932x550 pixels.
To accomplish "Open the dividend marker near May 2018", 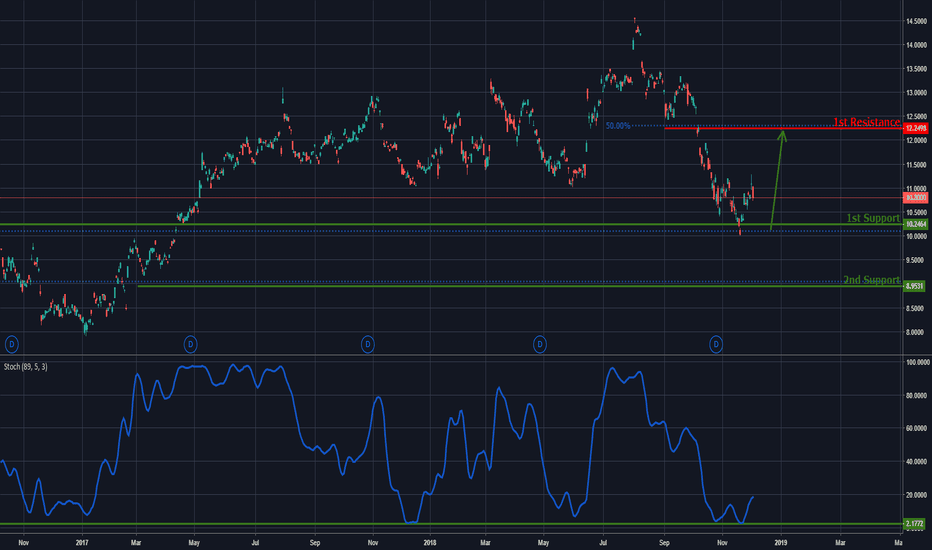I will tap(540, 344).
